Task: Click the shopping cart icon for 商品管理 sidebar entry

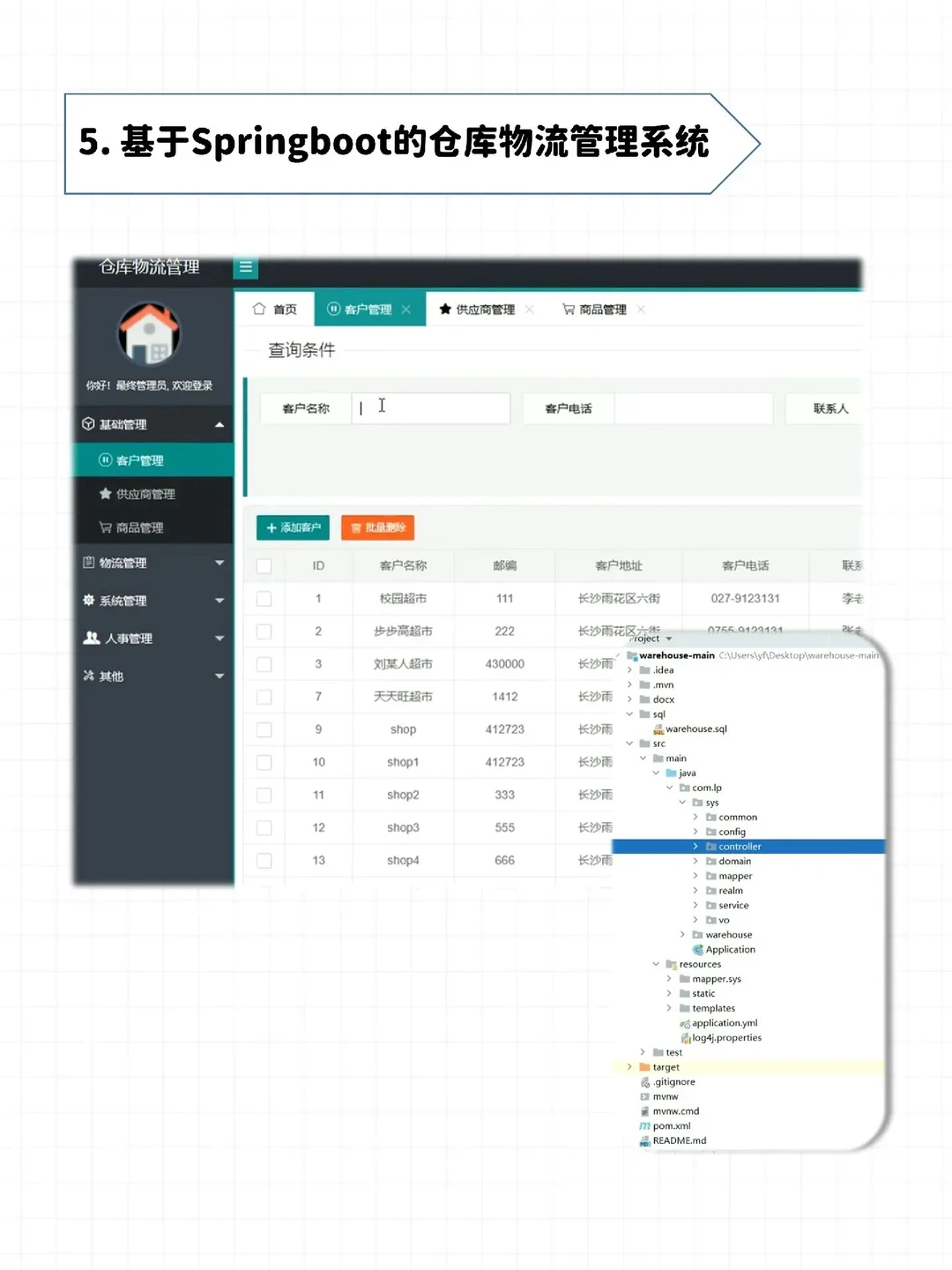Action: coord(106,527)
